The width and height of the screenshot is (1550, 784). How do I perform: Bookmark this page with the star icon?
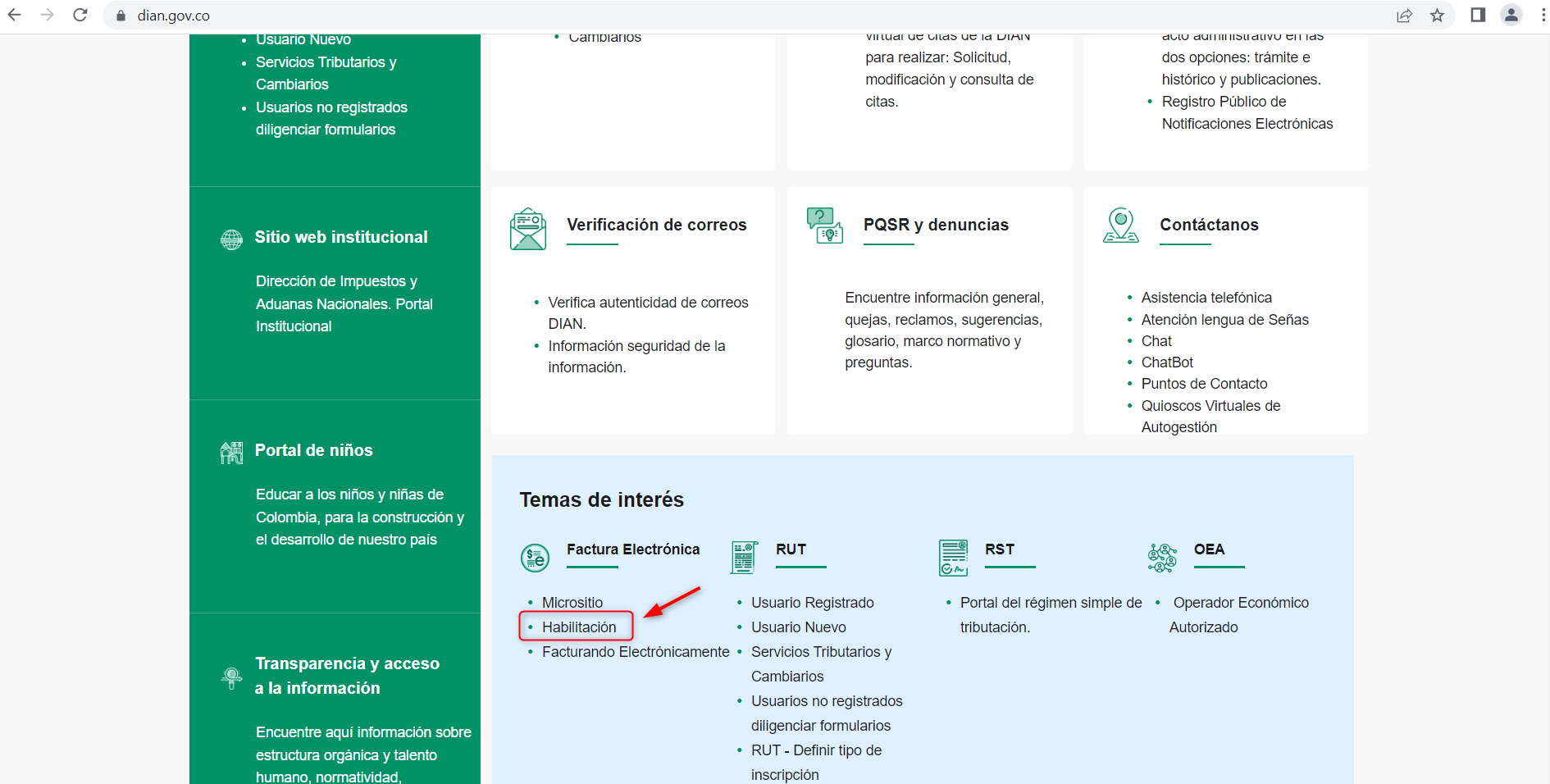pos(1437,16)
